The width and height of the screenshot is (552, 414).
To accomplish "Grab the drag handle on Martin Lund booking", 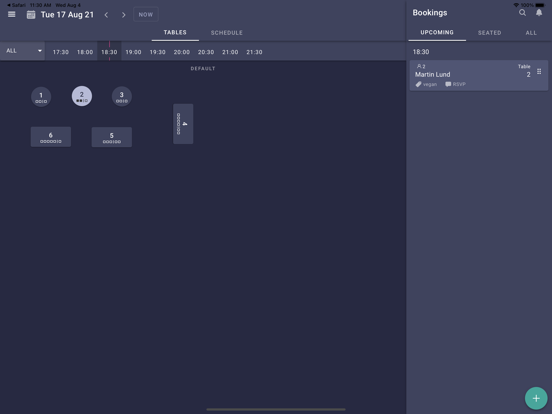I will coord(539,71).
